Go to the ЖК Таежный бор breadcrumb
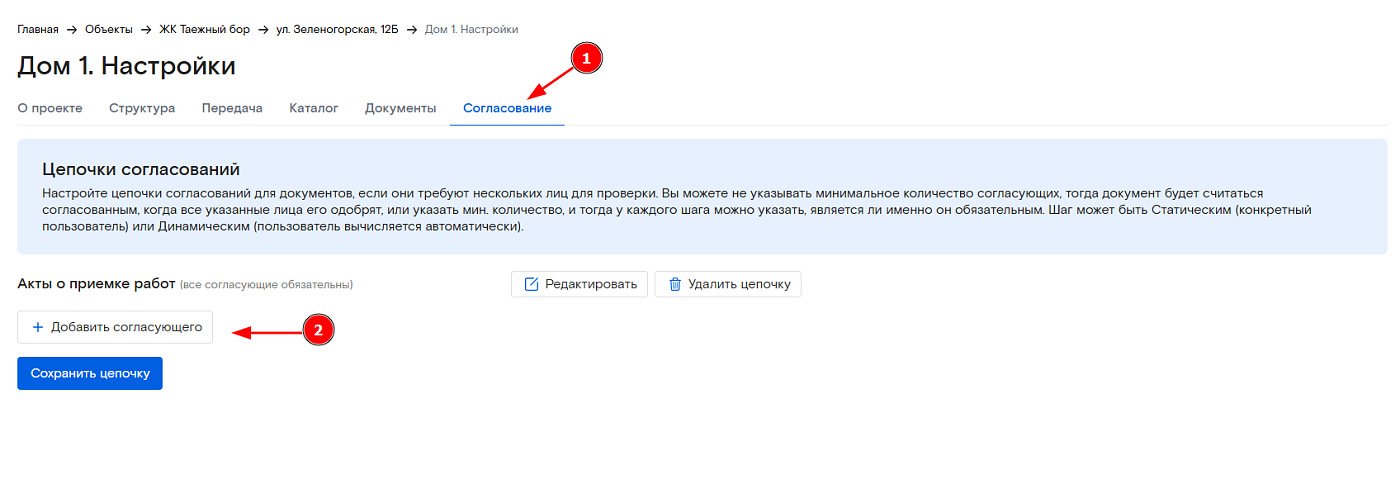The height and width of the screenshot is (489, 1400). tap(205, 30)
